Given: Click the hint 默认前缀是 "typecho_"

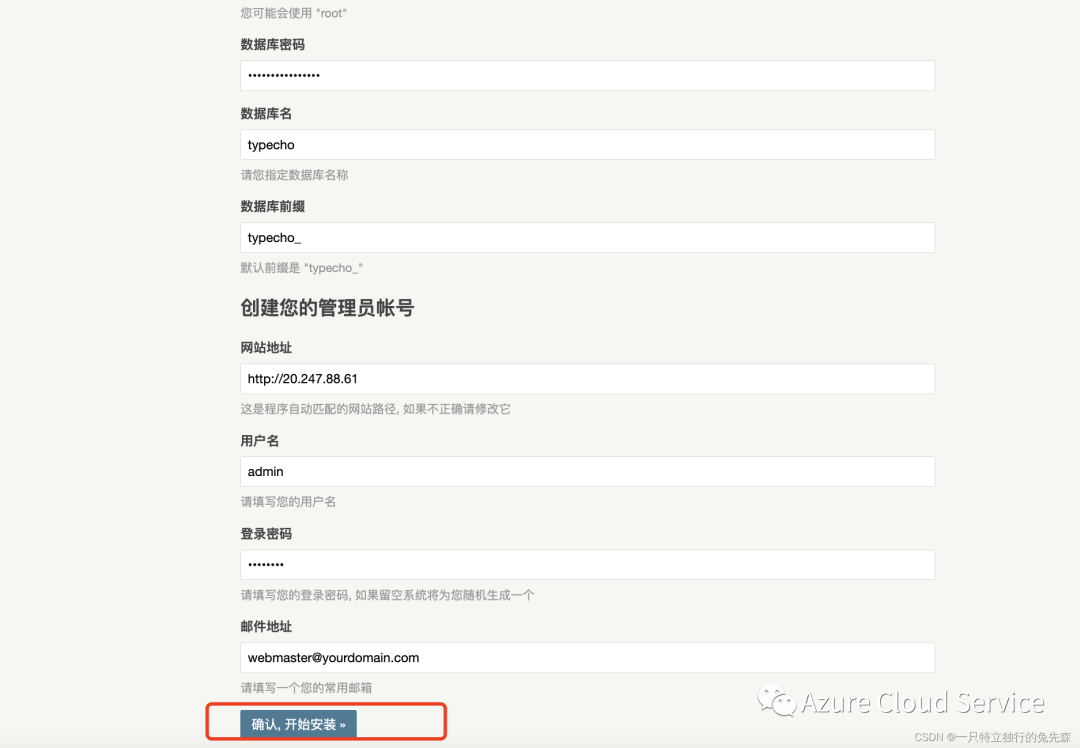Looking at the screenshot, I should [x=302, y=268].
